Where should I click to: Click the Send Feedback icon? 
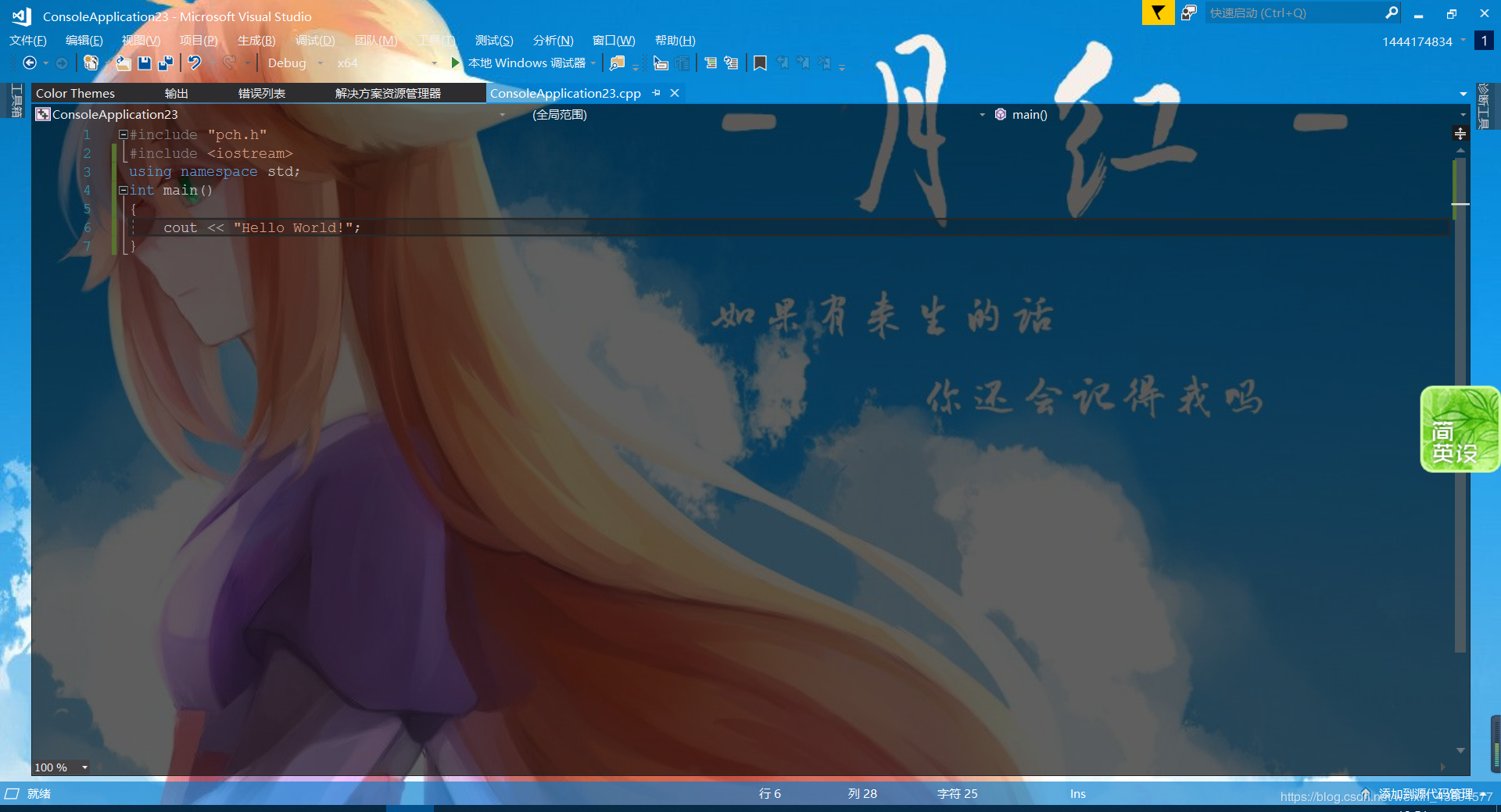point(1188,13)
